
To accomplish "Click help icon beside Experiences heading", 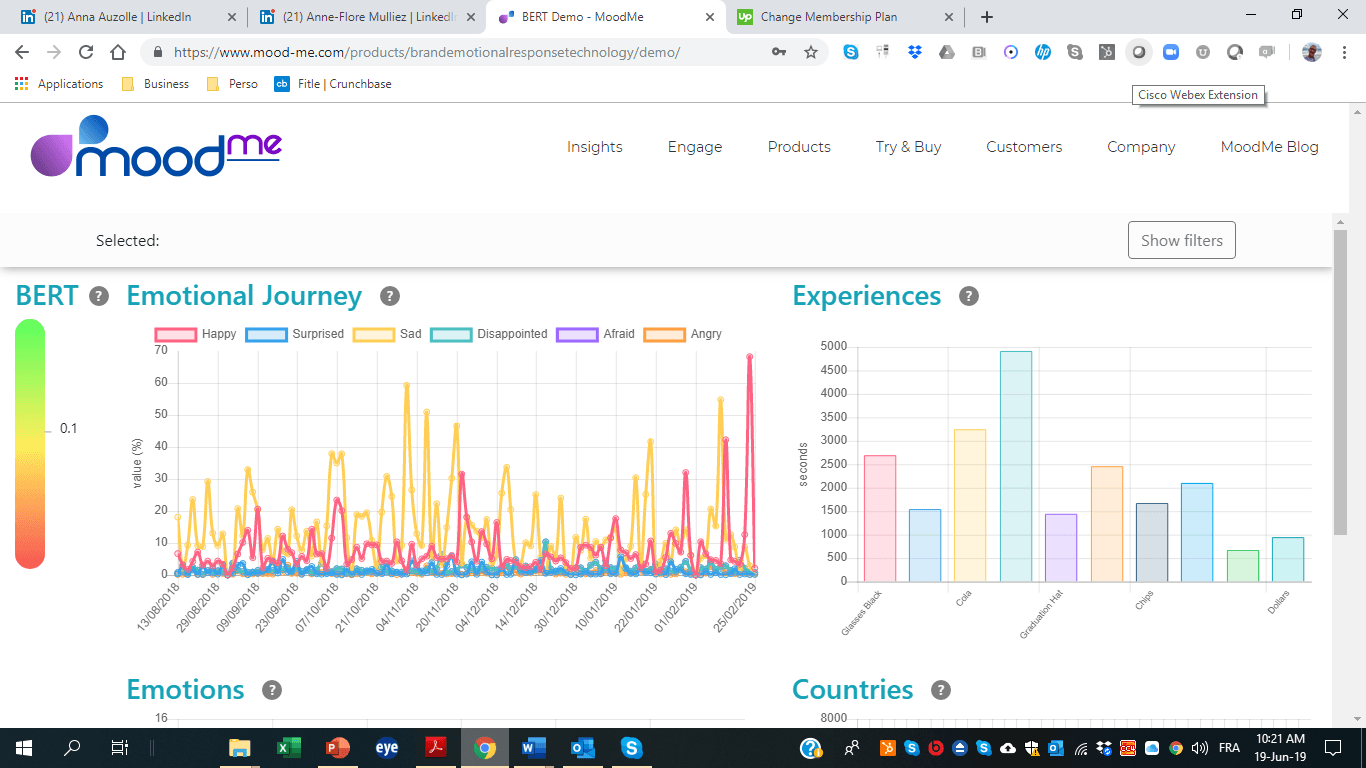I will tap(968, 296).
